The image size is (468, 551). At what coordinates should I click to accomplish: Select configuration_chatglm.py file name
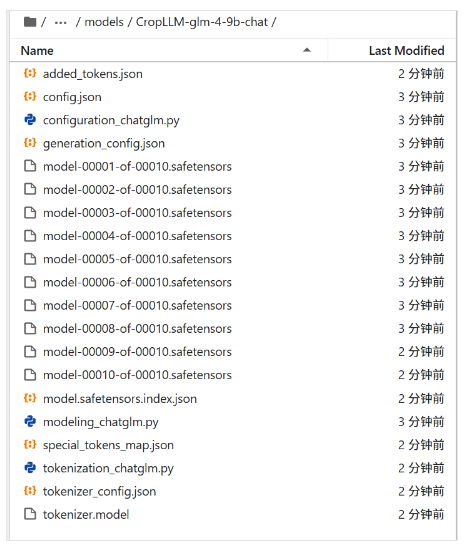[x=111, y=120]
